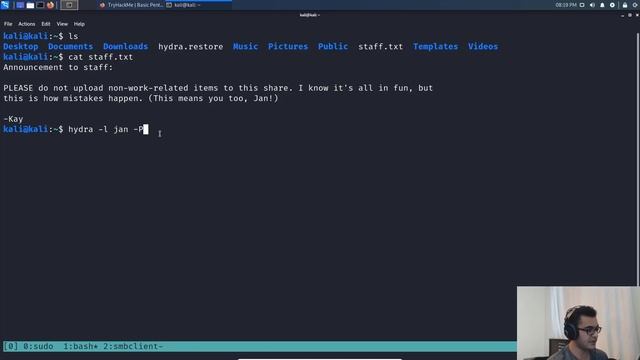Click the 'Pictures' directory name
640x360 pixels.
coord(288,47)
